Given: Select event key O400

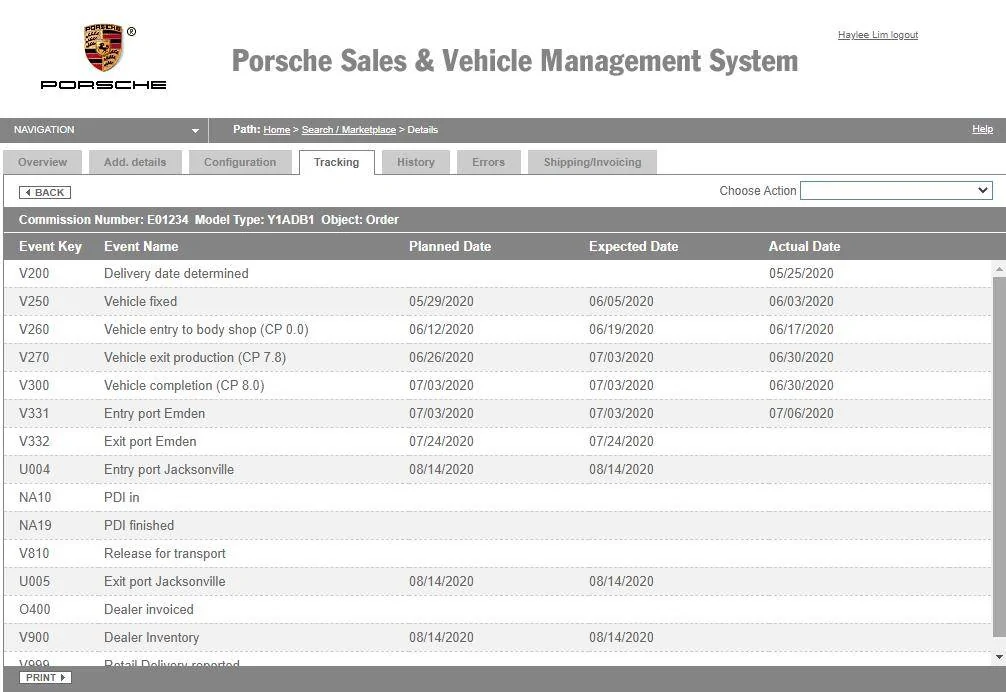Looking at the screenshot, I should pos(35,609).
